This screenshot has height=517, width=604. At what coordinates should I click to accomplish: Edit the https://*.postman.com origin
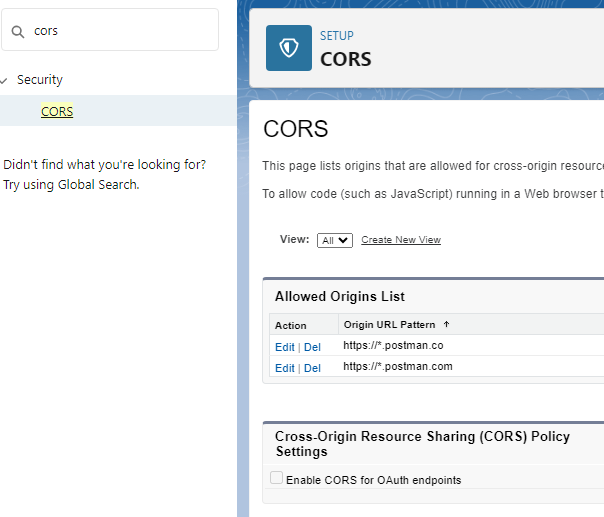(x=285, y=368)
